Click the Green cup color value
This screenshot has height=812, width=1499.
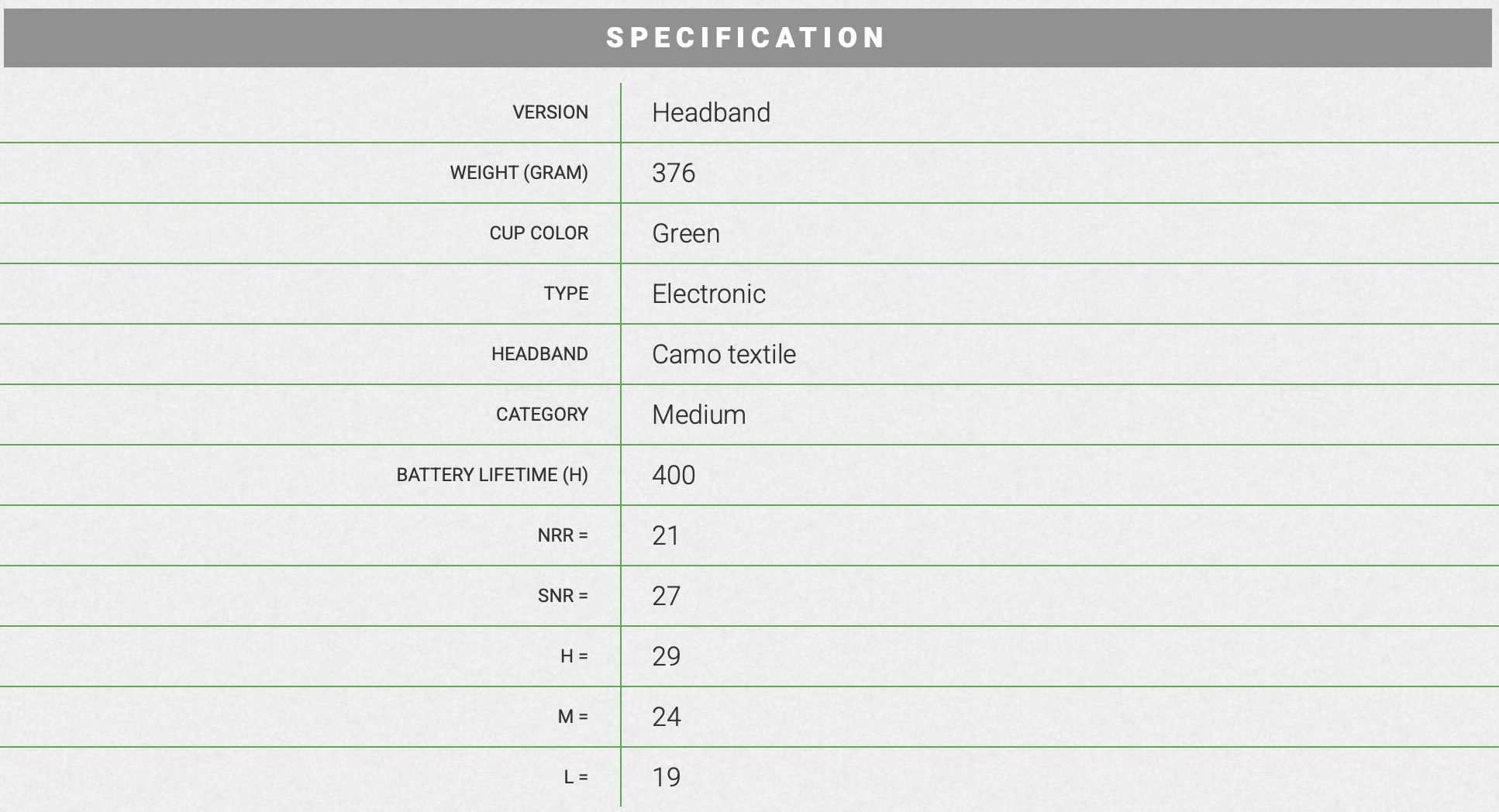(686, 233)
